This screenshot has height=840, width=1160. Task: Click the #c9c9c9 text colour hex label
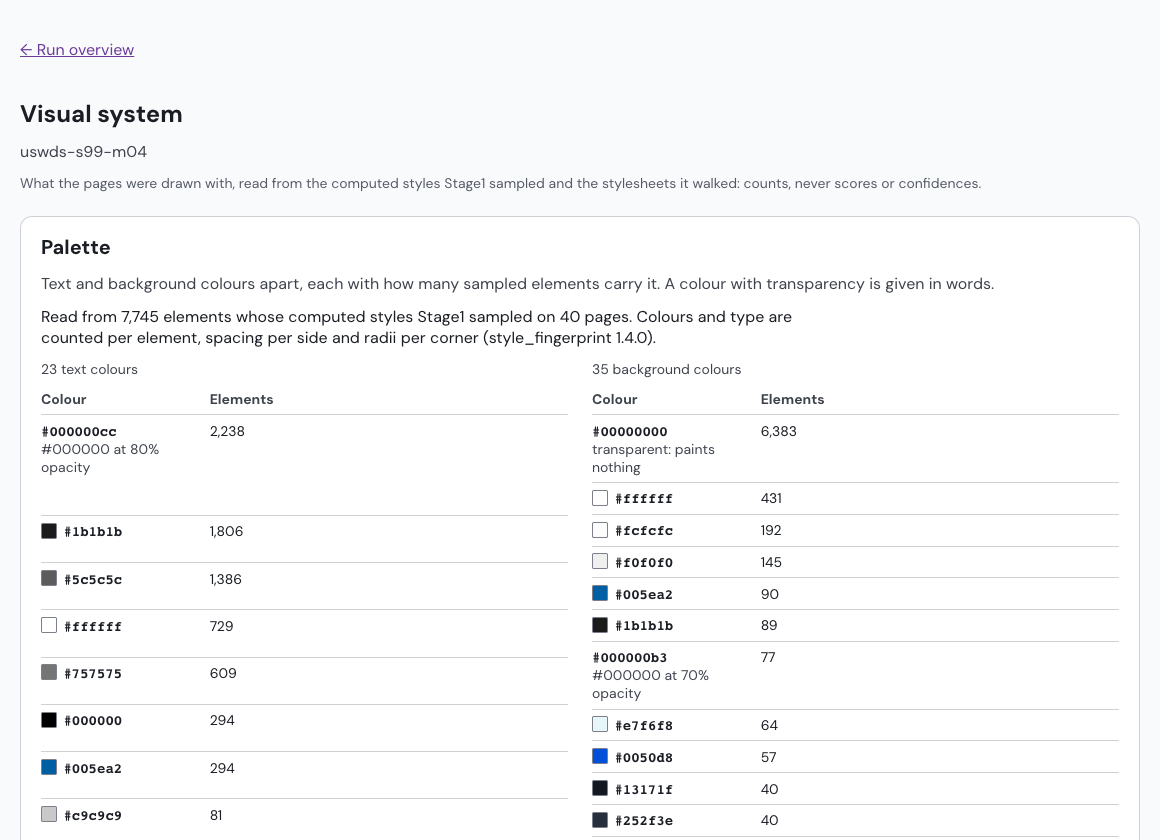(93, 816)
